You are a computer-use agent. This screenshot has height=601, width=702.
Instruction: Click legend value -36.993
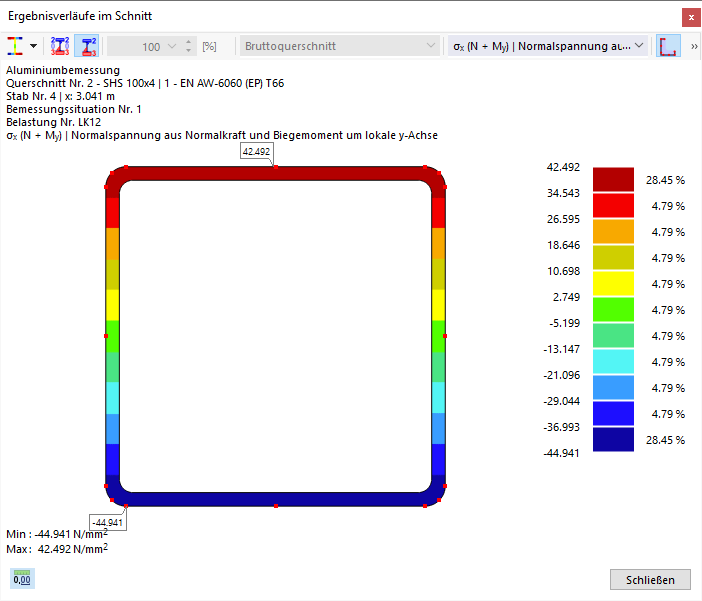561,427
